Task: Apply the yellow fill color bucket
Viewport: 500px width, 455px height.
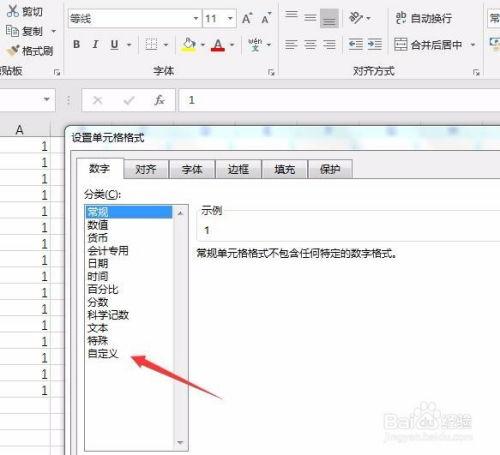Action: point(189,45)
